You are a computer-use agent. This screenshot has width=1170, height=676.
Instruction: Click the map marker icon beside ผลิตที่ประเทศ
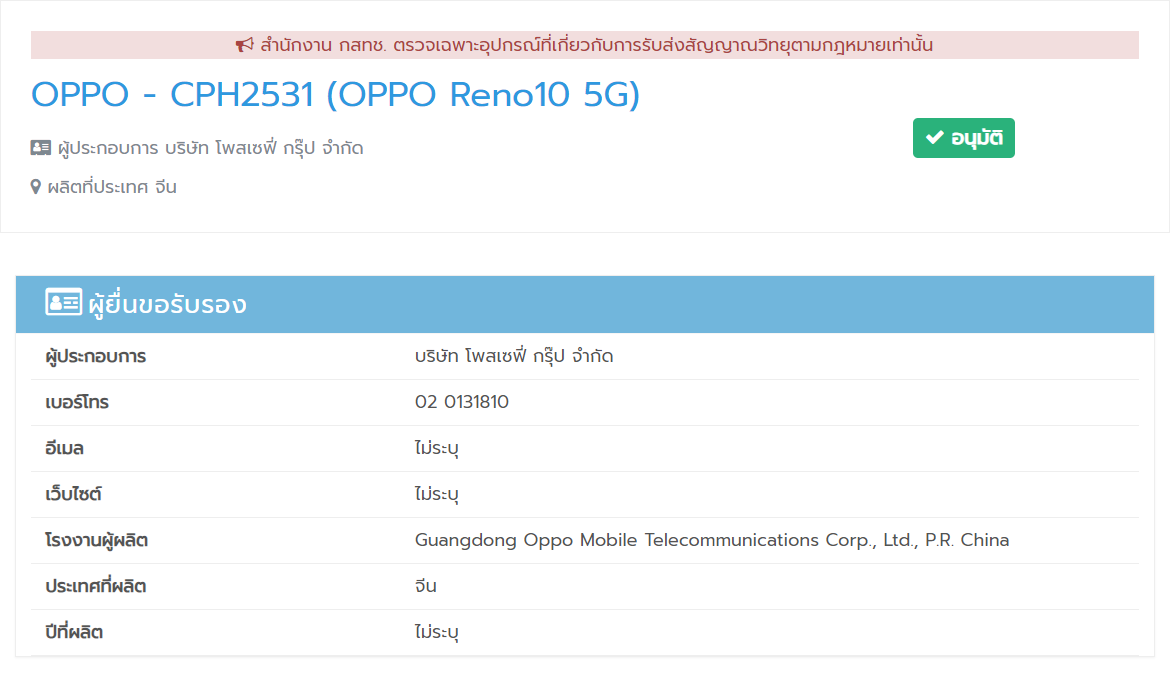(36, 187)
